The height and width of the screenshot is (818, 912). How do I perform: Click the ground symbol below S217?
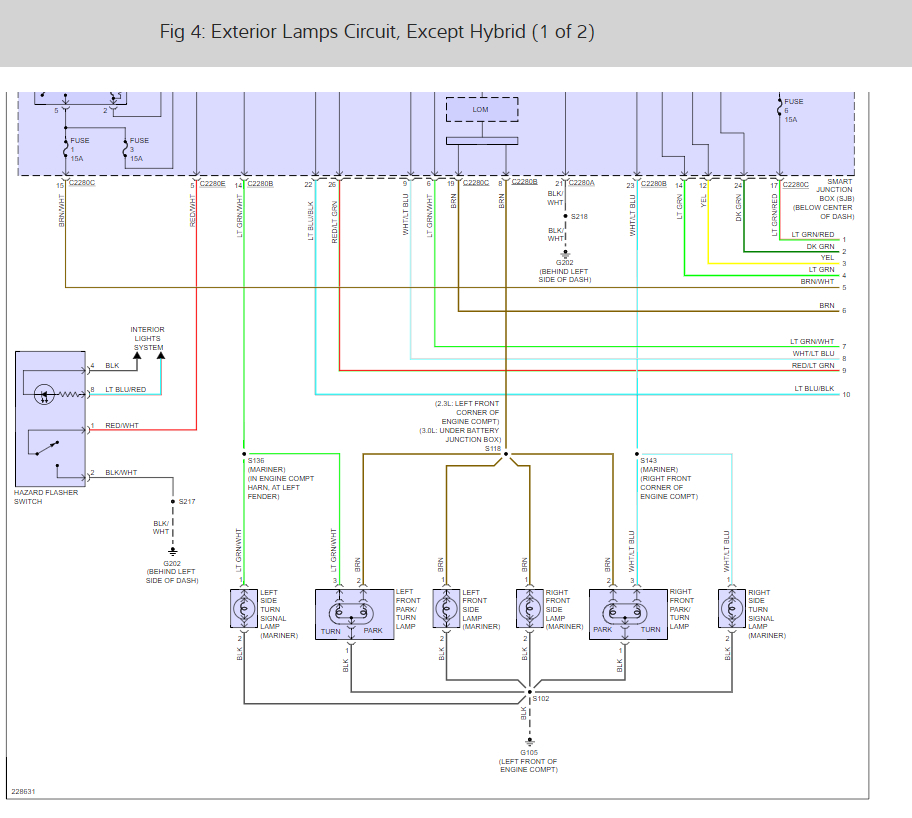(x=173, y=551)
